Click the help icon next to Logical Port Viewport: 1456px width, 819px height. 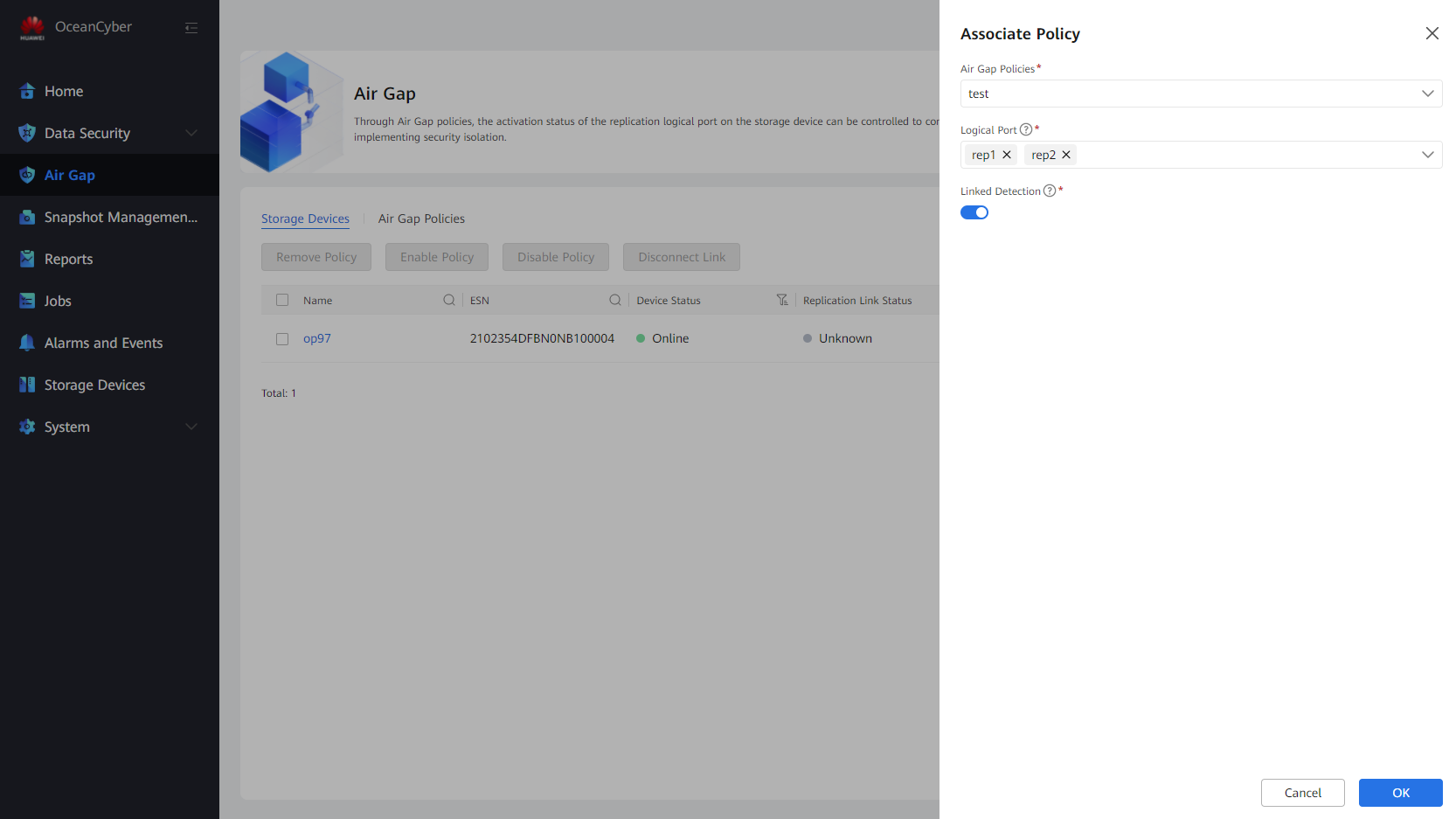1026,129
